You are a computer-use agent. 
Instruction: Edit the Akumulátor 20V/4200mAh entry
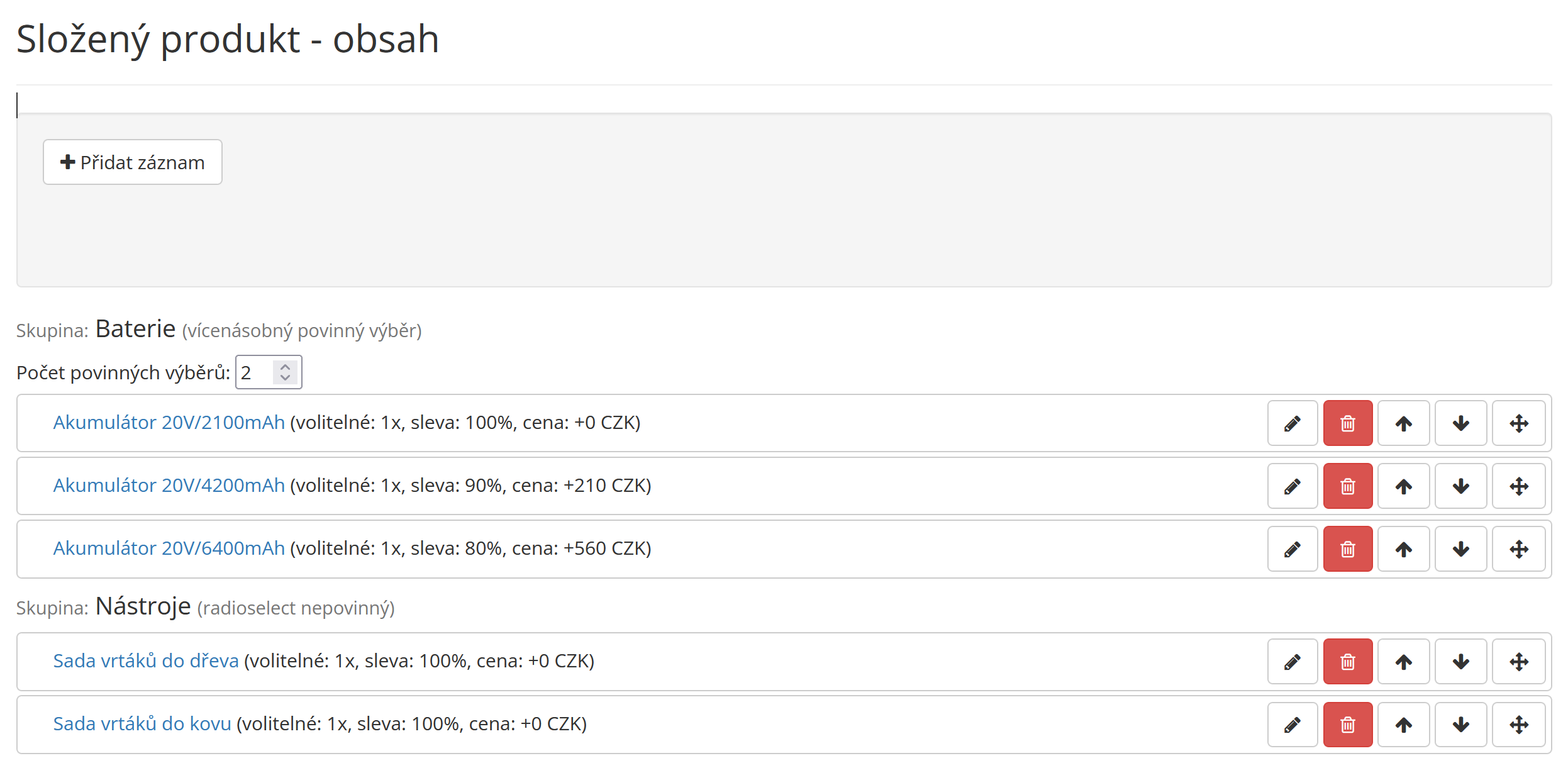tap(1292, 486)
